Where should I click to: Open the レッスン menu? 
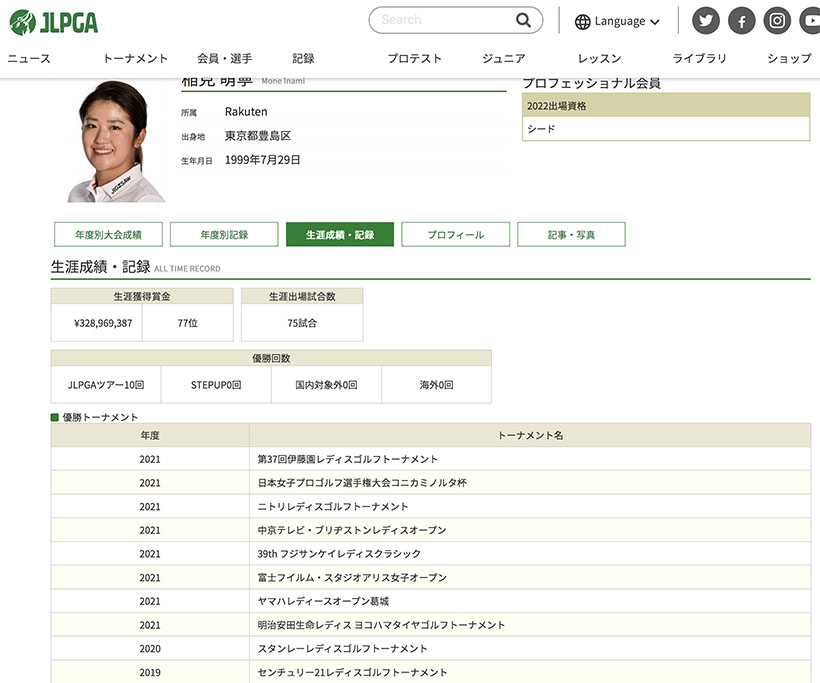[599, 59]
